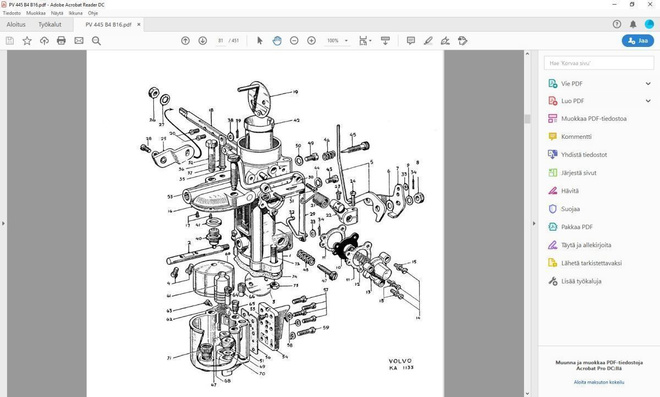
Task: Select the arrow selection tool
Action: tap(260, 41)
